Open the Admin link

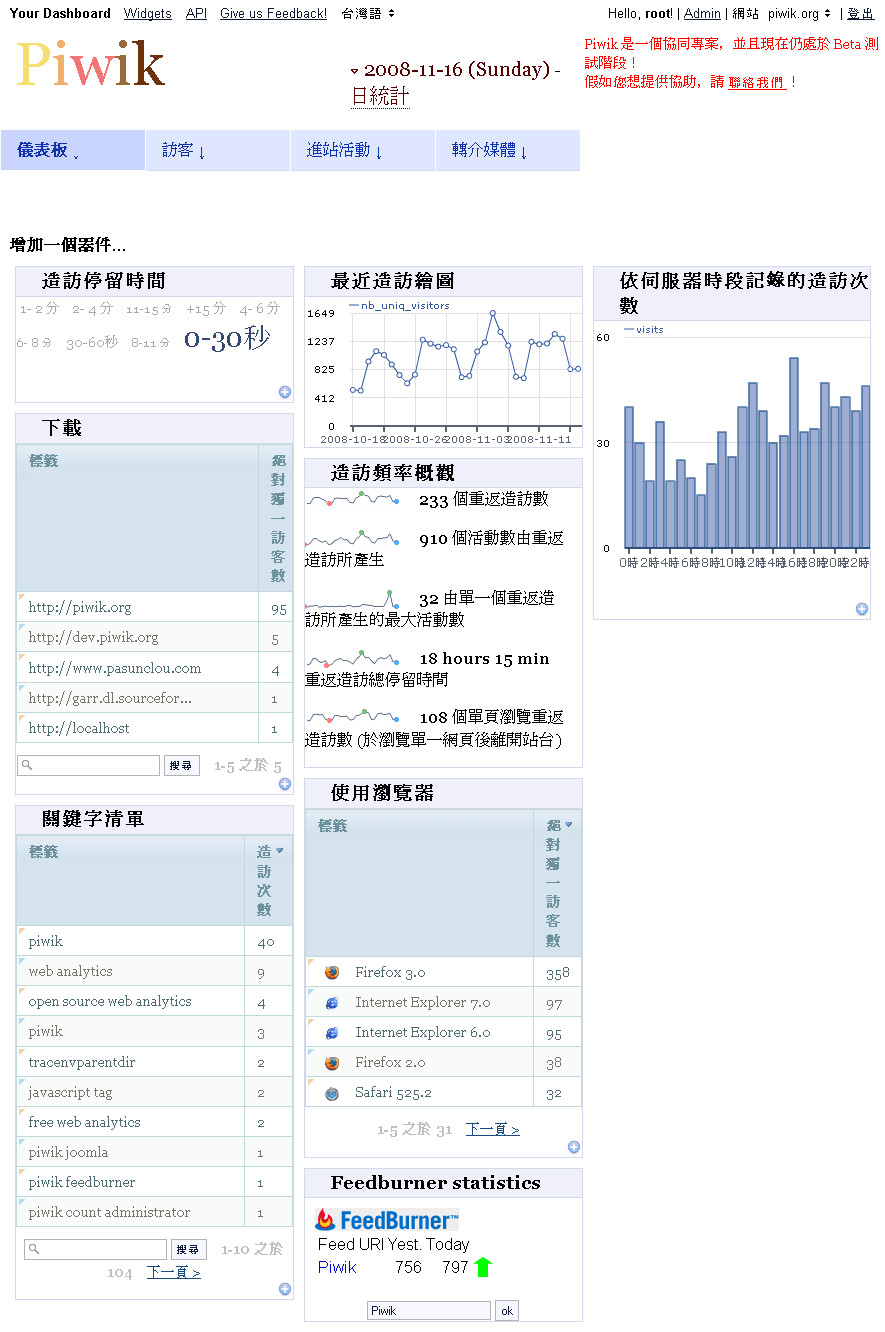[702, 14]
